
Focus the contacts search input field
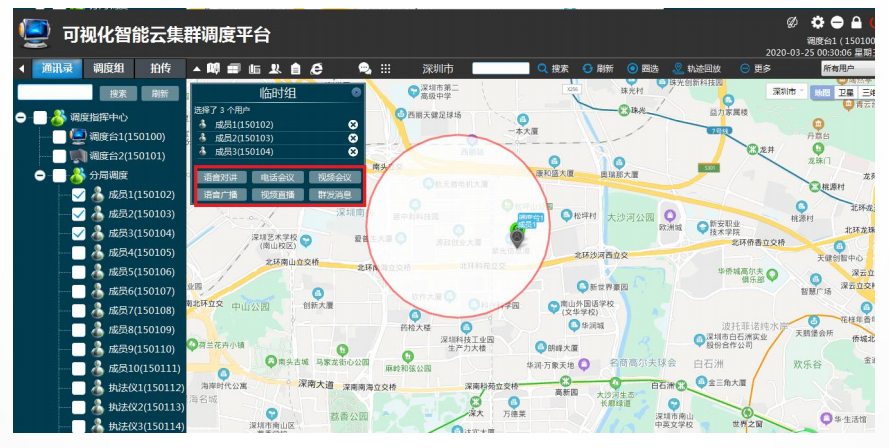tap(55, 92)
